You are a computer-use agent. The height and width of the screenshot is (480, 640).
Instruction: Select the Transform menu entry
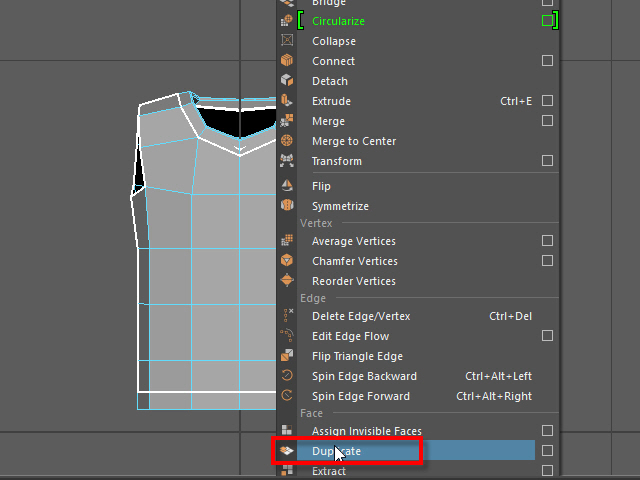point(336,161)
